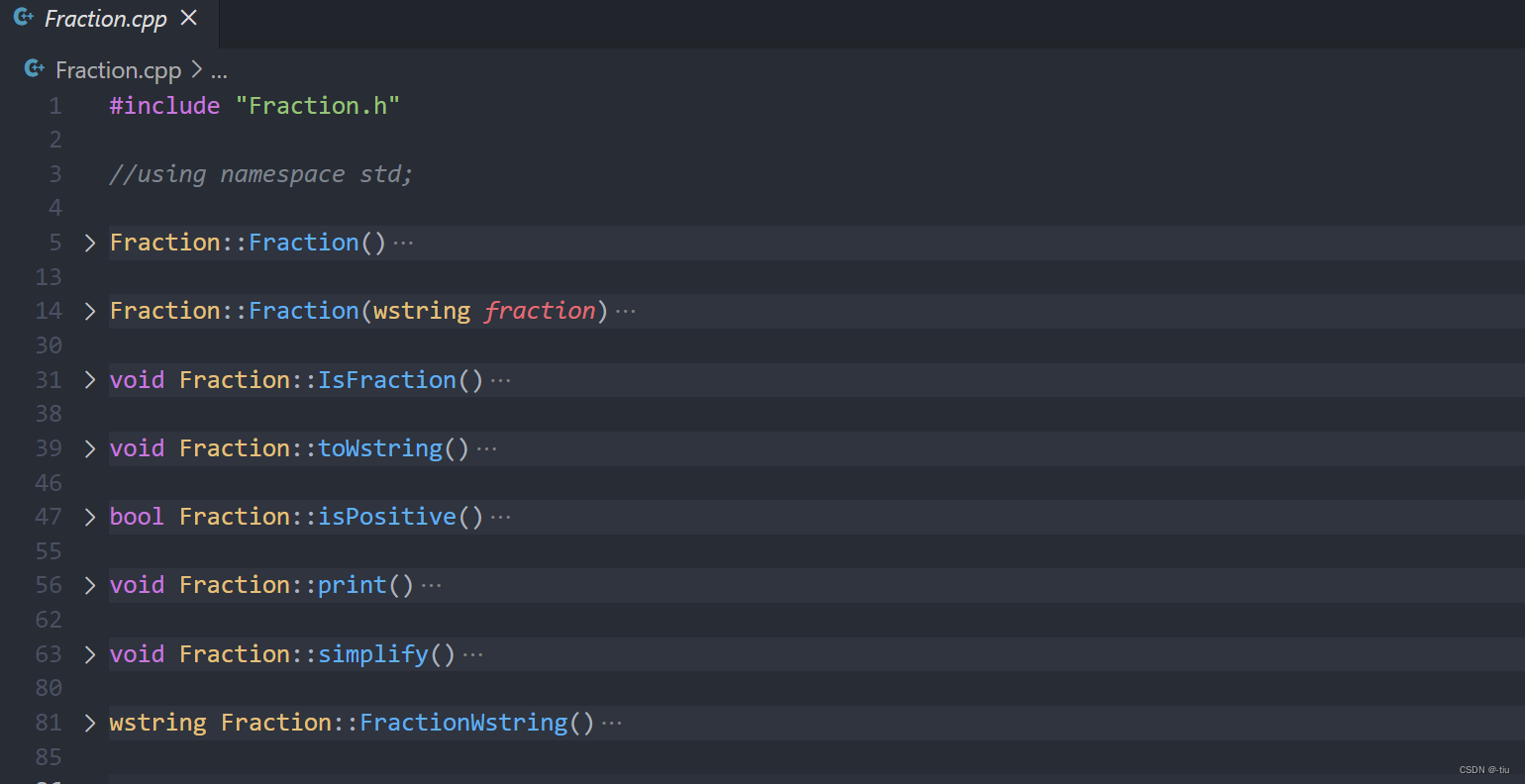Click the FractionWstring function name

click(463, 723)
